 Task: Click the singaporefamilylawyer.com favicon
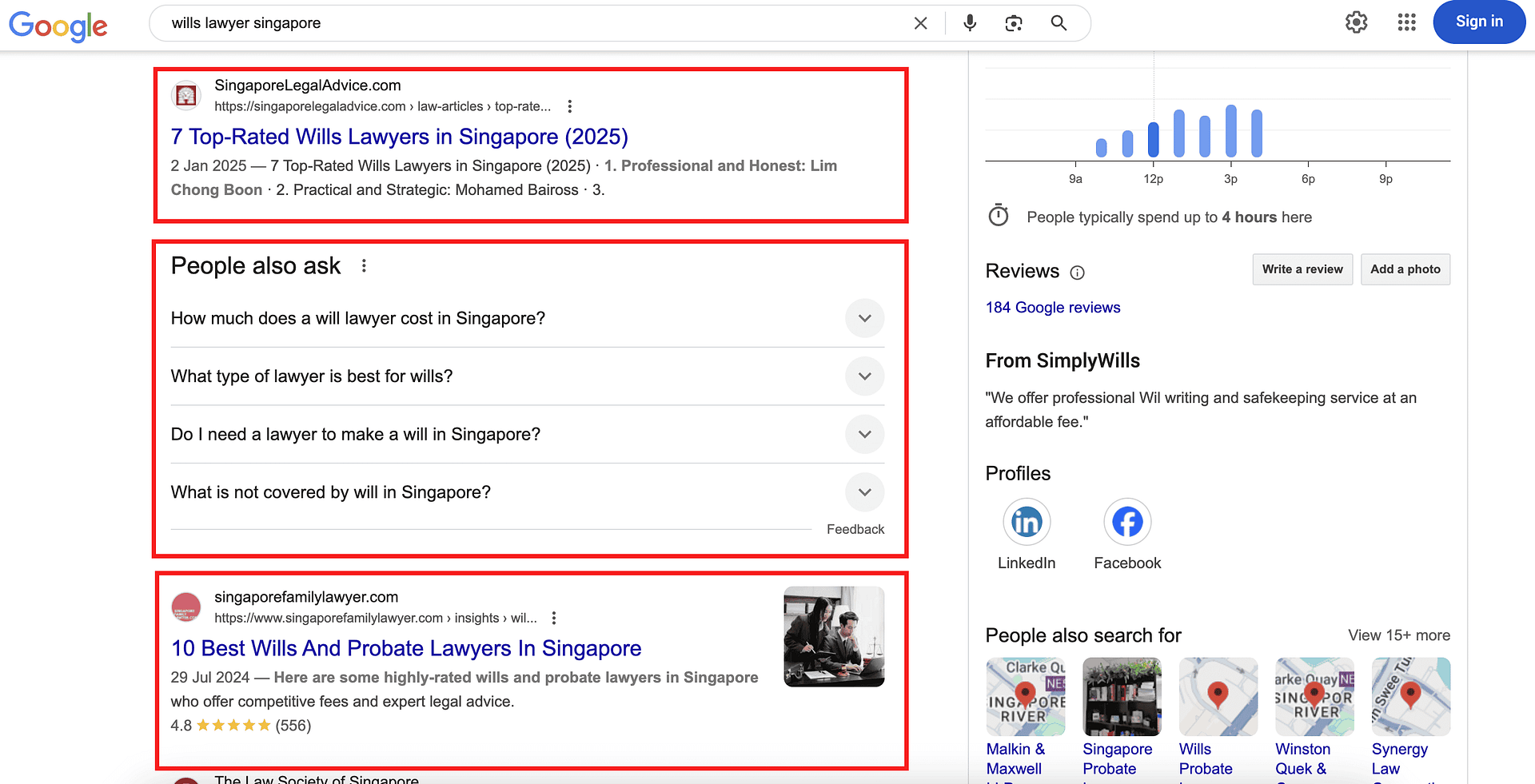pos(186,607)
